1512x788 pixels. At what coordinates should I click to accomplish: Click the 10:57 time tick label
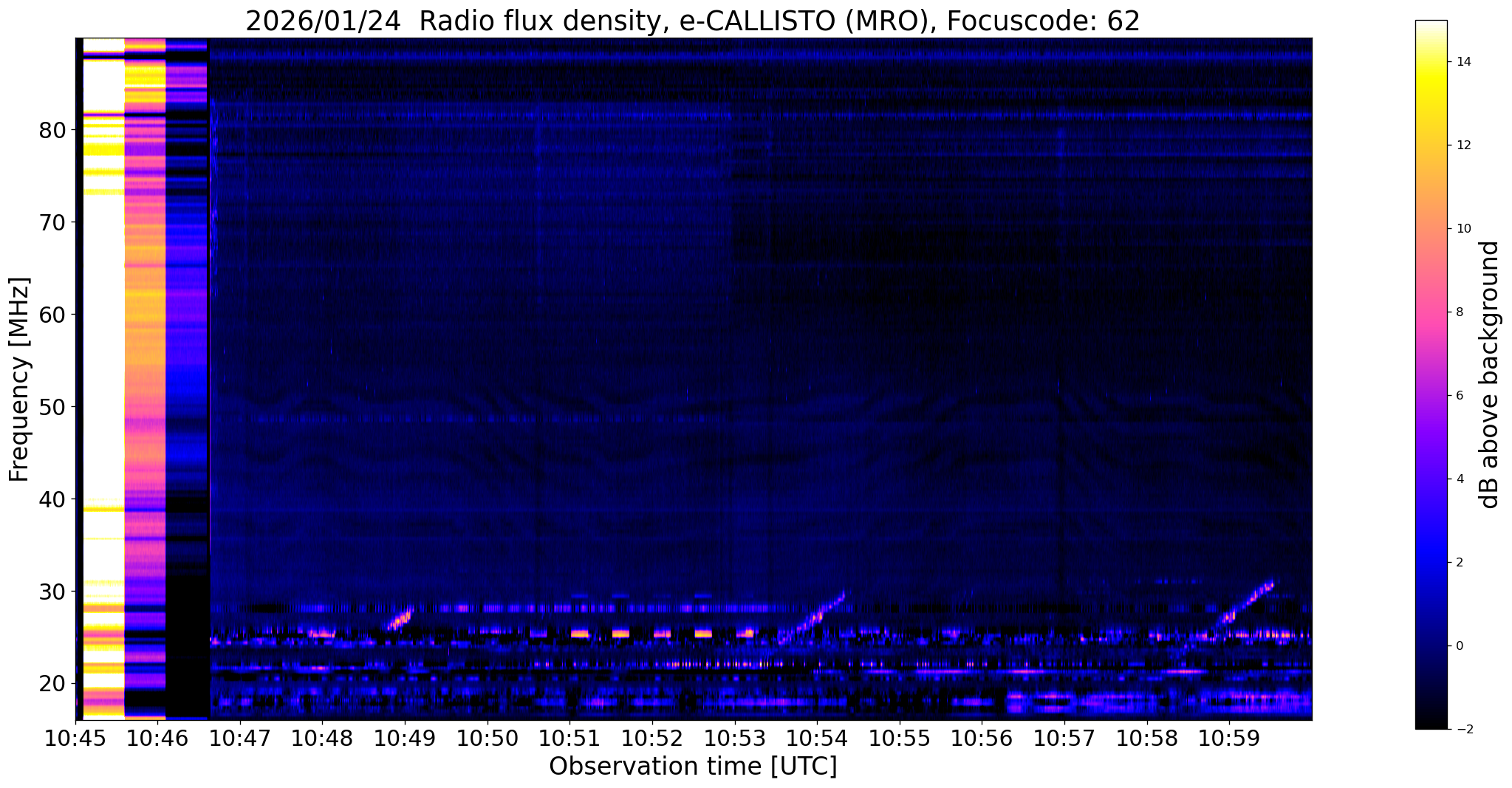pyautogui.click(x=1064, y=738)
